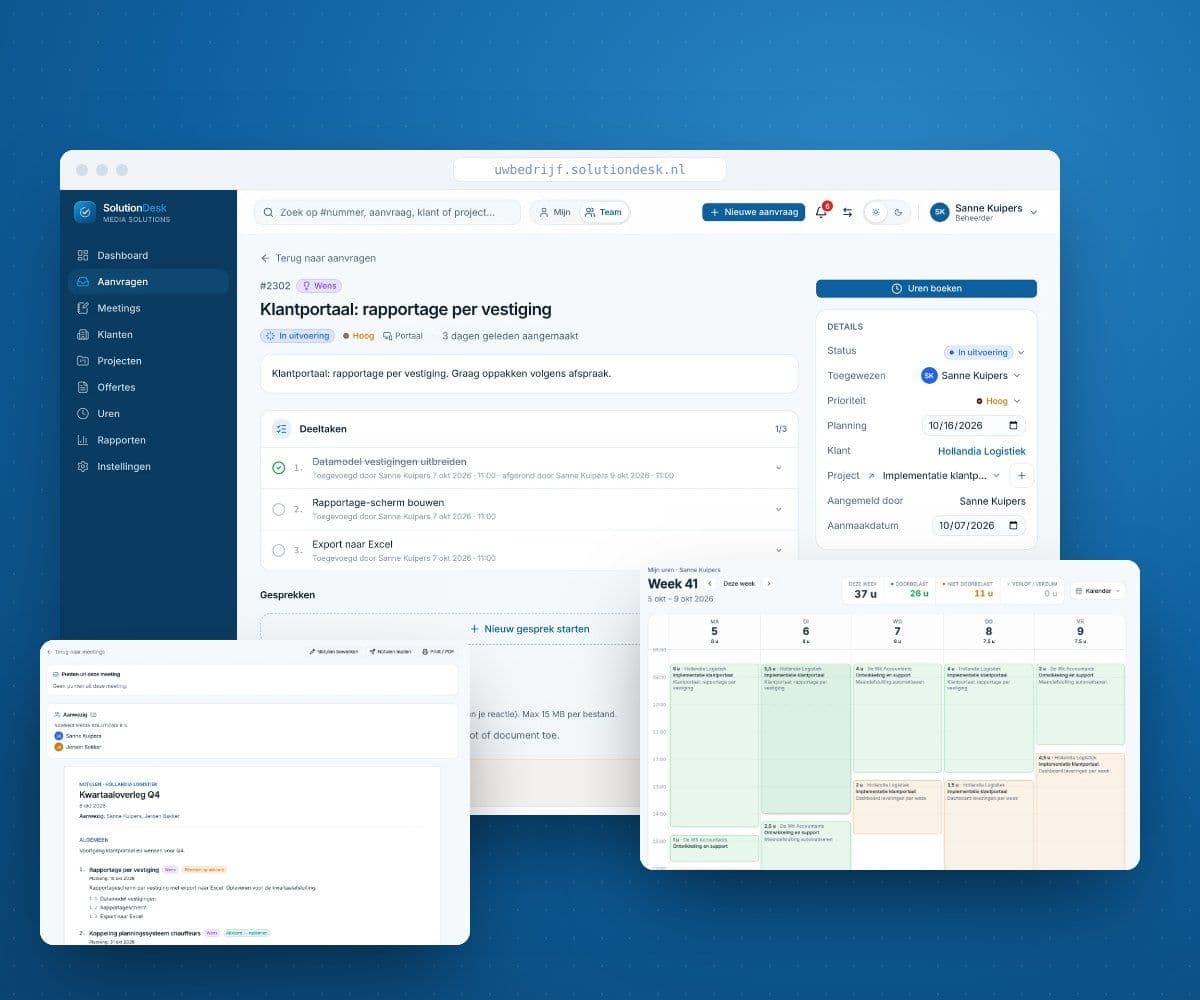Click the Friday 9 column header in calendar
This screenshot has width=1200, height=1000.
1080,631
